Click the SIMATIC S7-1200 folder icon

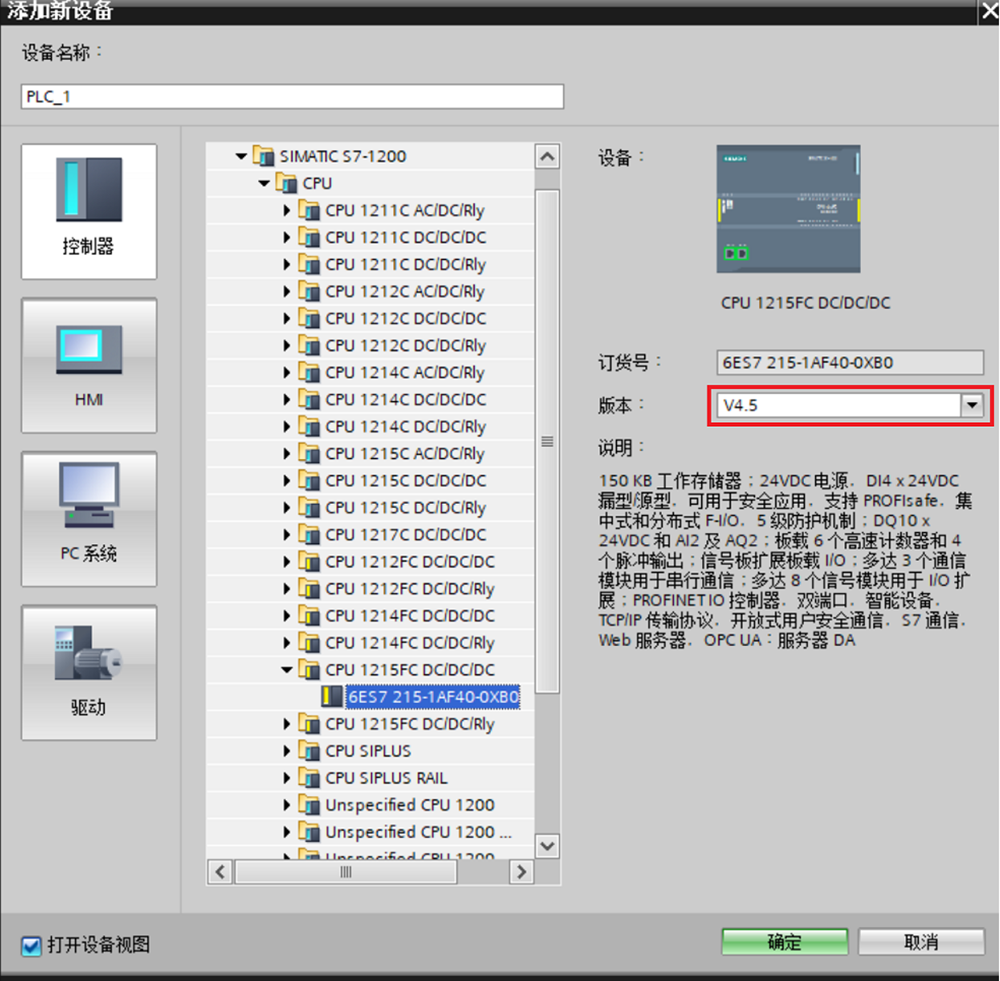(x=263, y=156)
